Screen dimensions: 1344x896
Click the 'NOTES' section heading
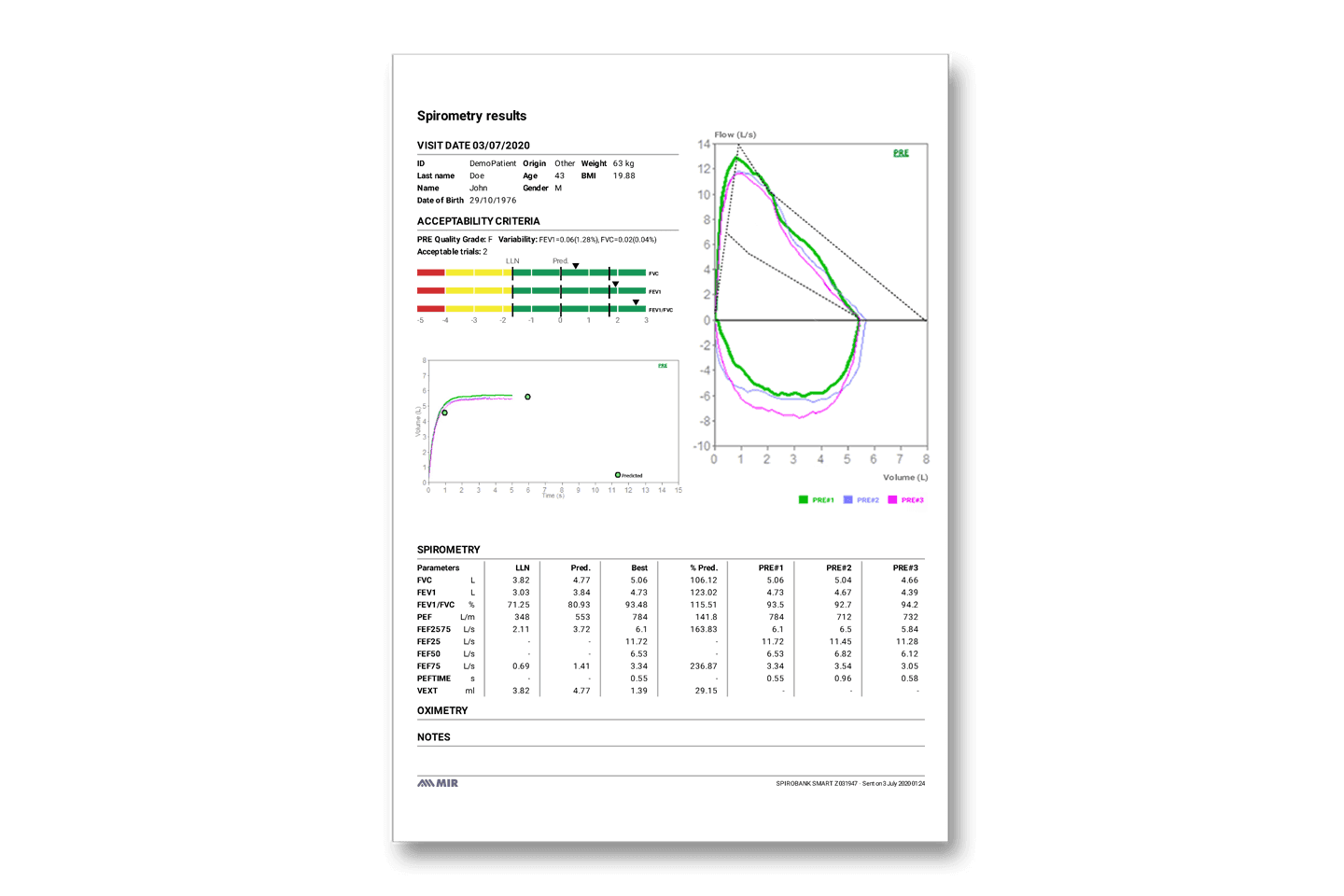coord(433,737)
